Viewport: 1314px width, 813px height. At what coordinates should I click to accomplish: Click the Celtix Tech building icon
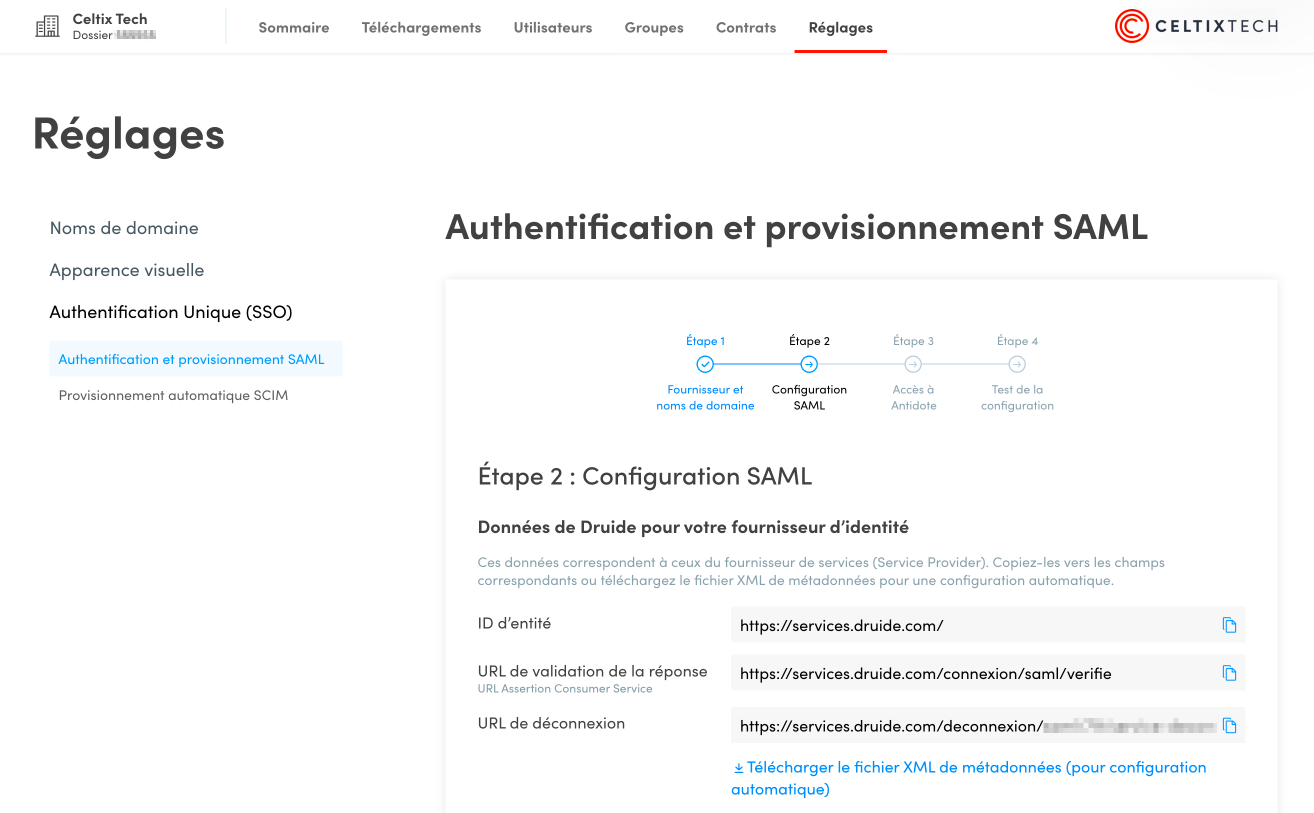47,27
